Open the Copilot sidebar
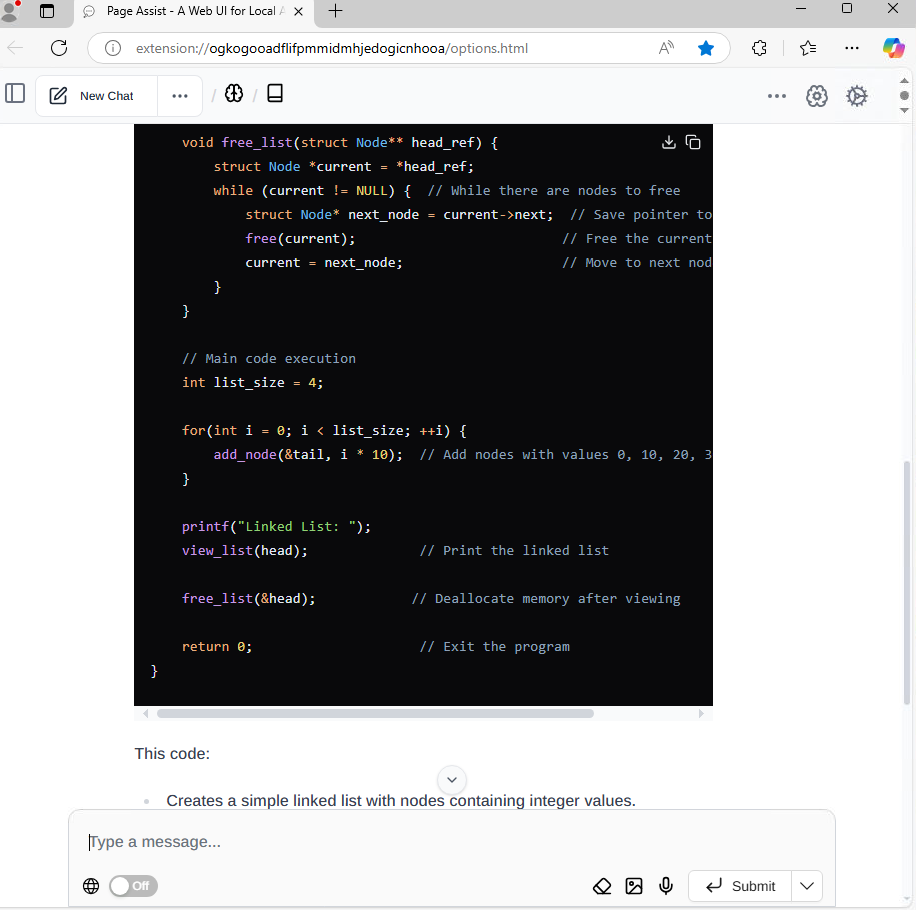Viewport: 916px width, 910px height. [x=894, y=48]
